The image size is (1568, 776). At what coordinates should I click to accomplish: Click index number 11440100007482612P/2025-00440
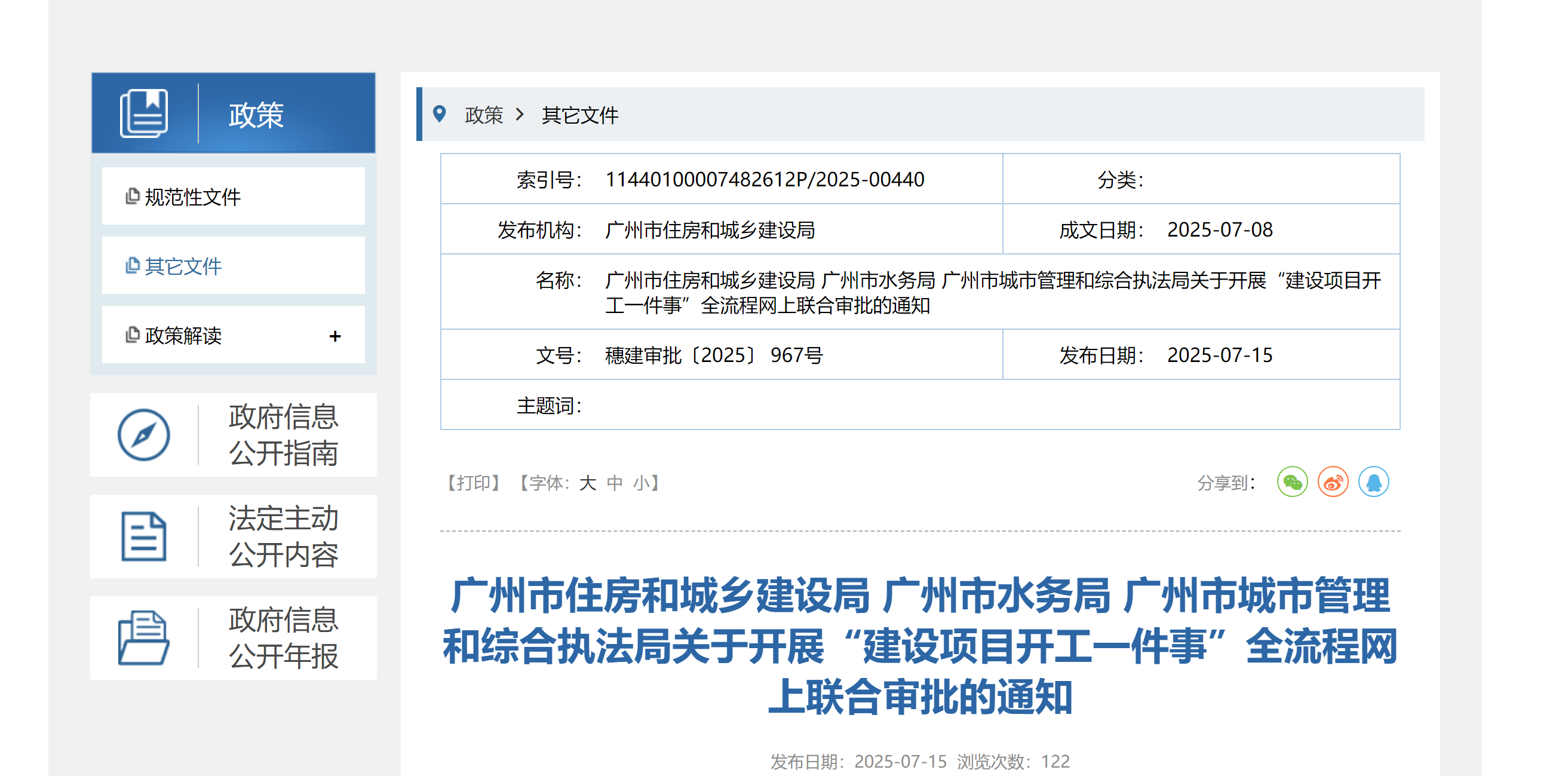click(765, 180)
